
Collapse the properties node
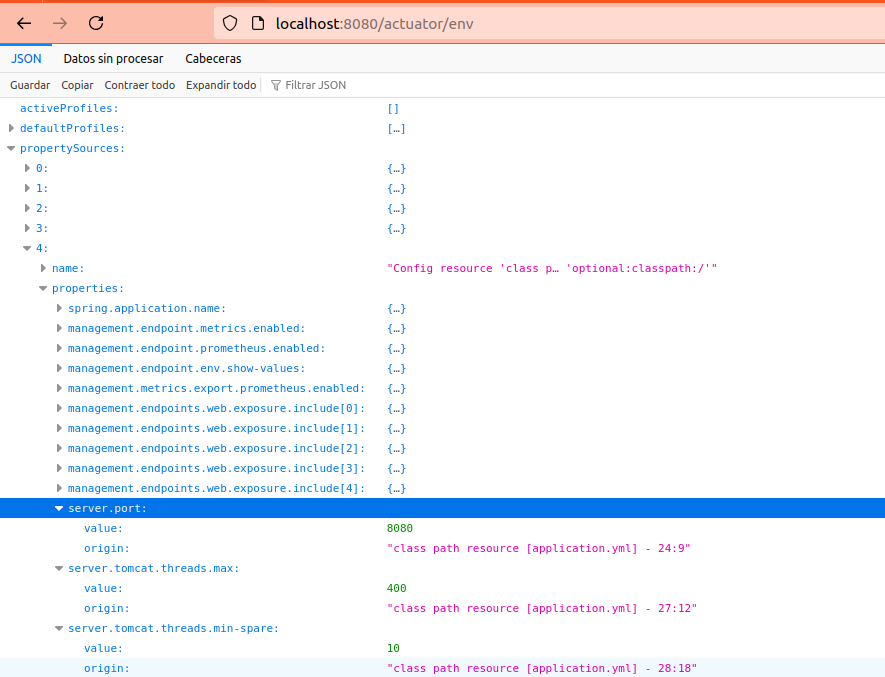(43, 289)
